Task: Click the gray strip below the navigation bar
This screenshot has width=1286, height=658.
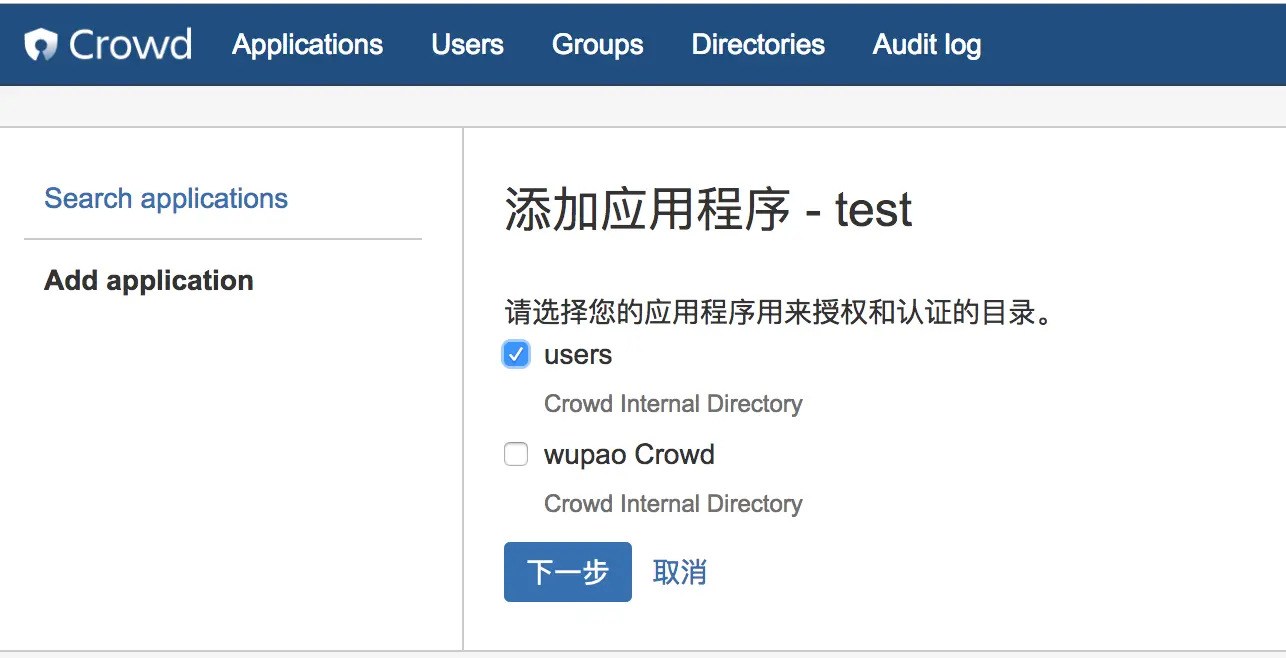Action: [643, 106]
